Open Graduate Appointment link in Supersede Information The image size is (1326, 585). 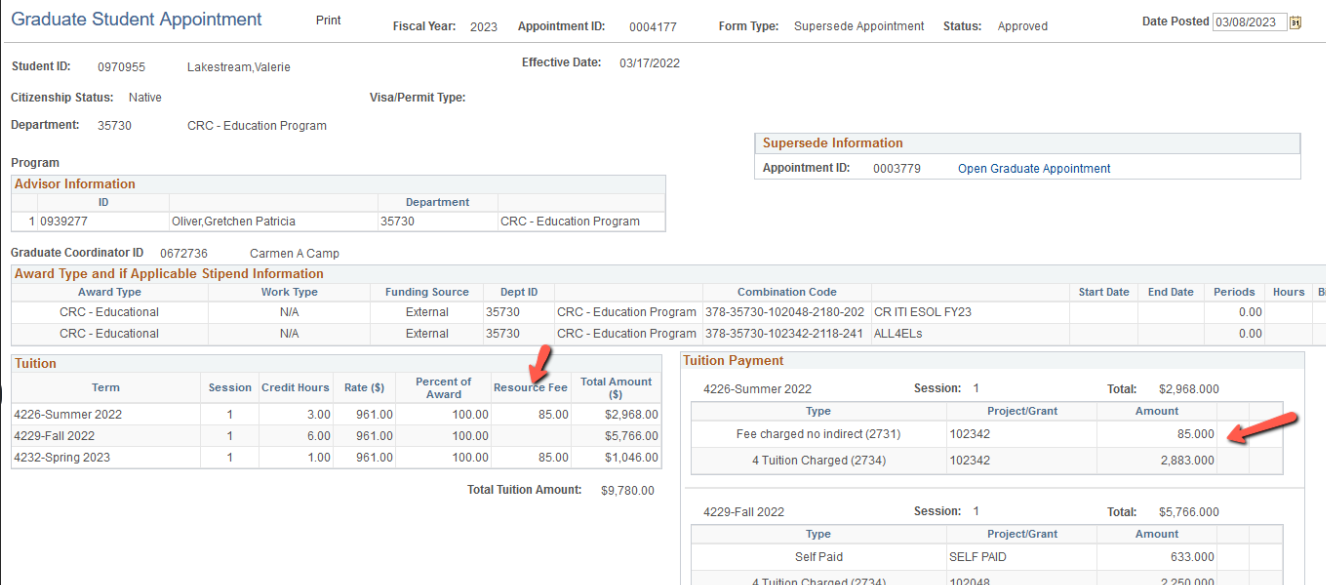point(1033,169)
